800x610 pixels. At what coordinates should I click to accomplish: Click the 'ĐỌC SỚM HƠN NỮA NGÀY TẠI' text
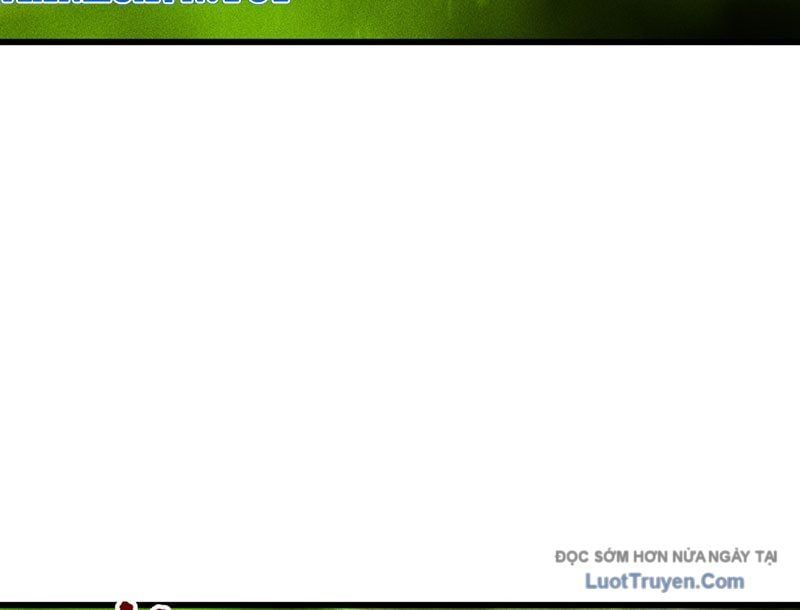666,557
